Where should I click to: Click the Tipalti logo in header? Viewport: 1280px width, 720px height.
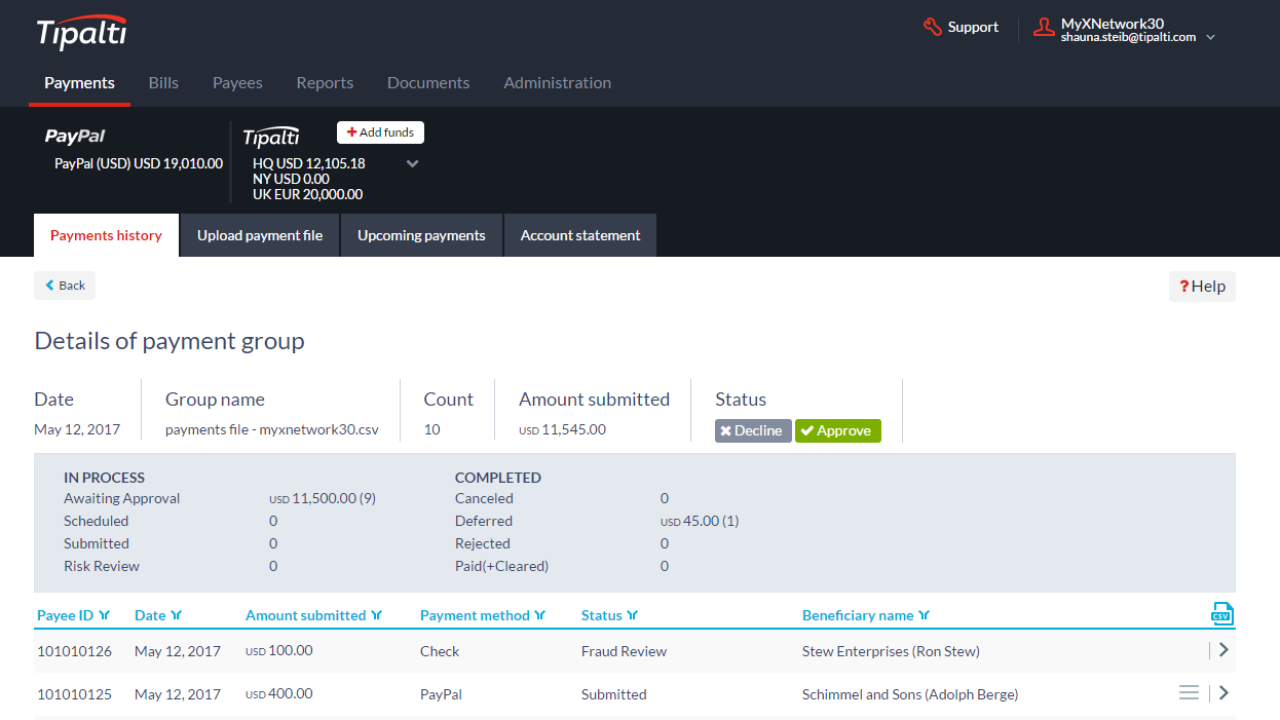82,33
